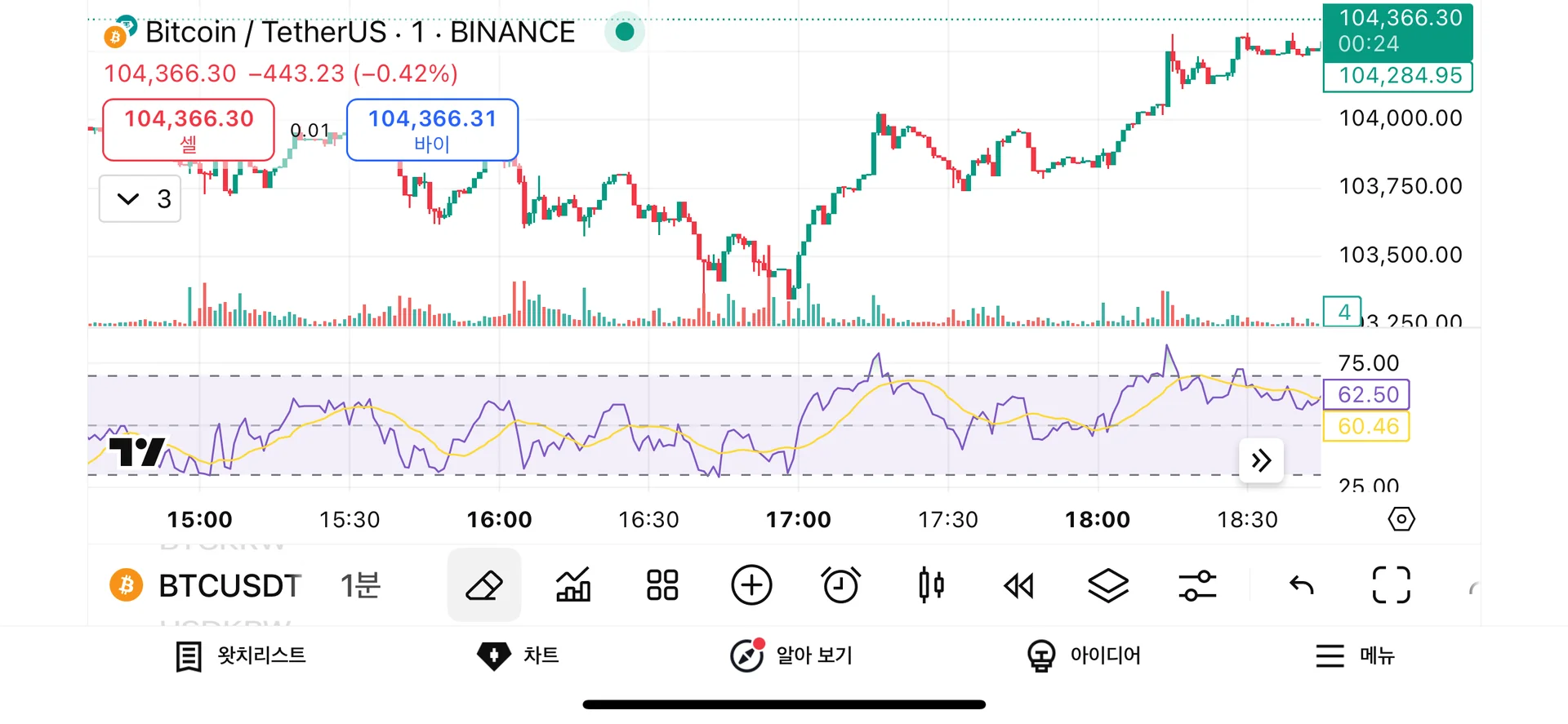This screenshot has height=724, width=1568.
Task: Open the 아이디어 tab
Action: (1084, 655)
